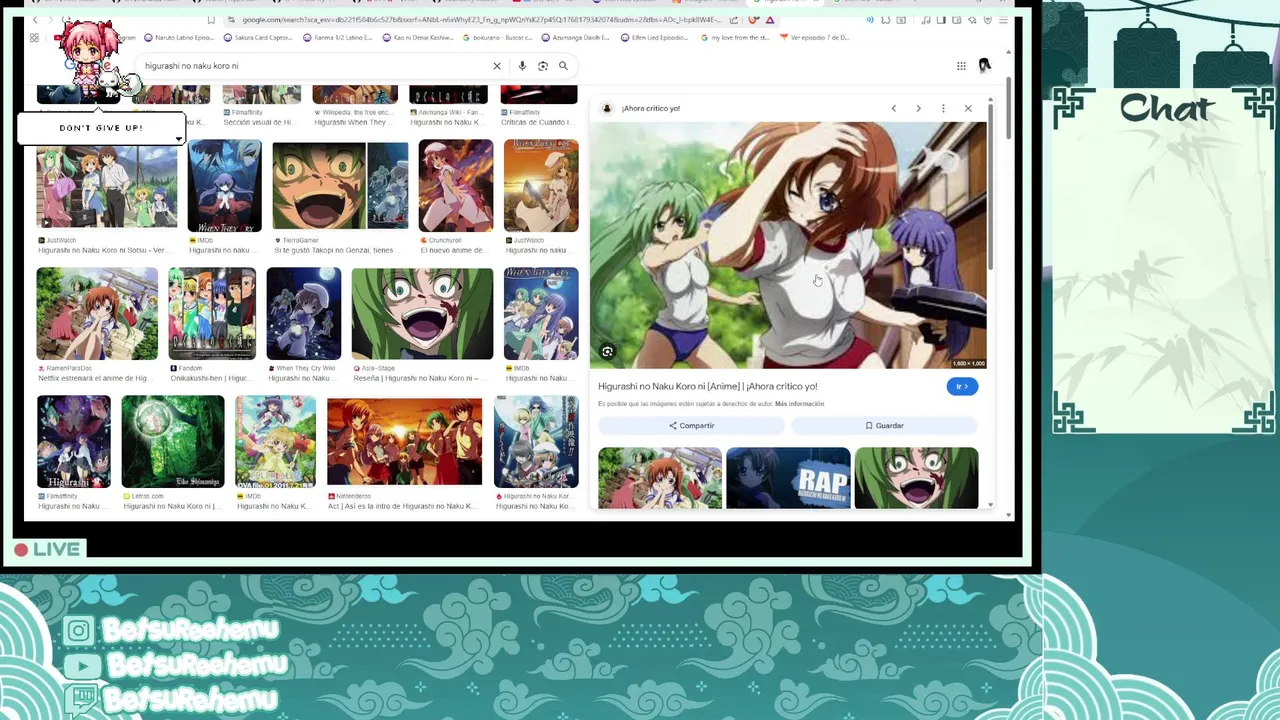The image size is (1280, 720).
Task: Click the down arrow of preview panel scrollbar
Action: (x=990, y=504)
